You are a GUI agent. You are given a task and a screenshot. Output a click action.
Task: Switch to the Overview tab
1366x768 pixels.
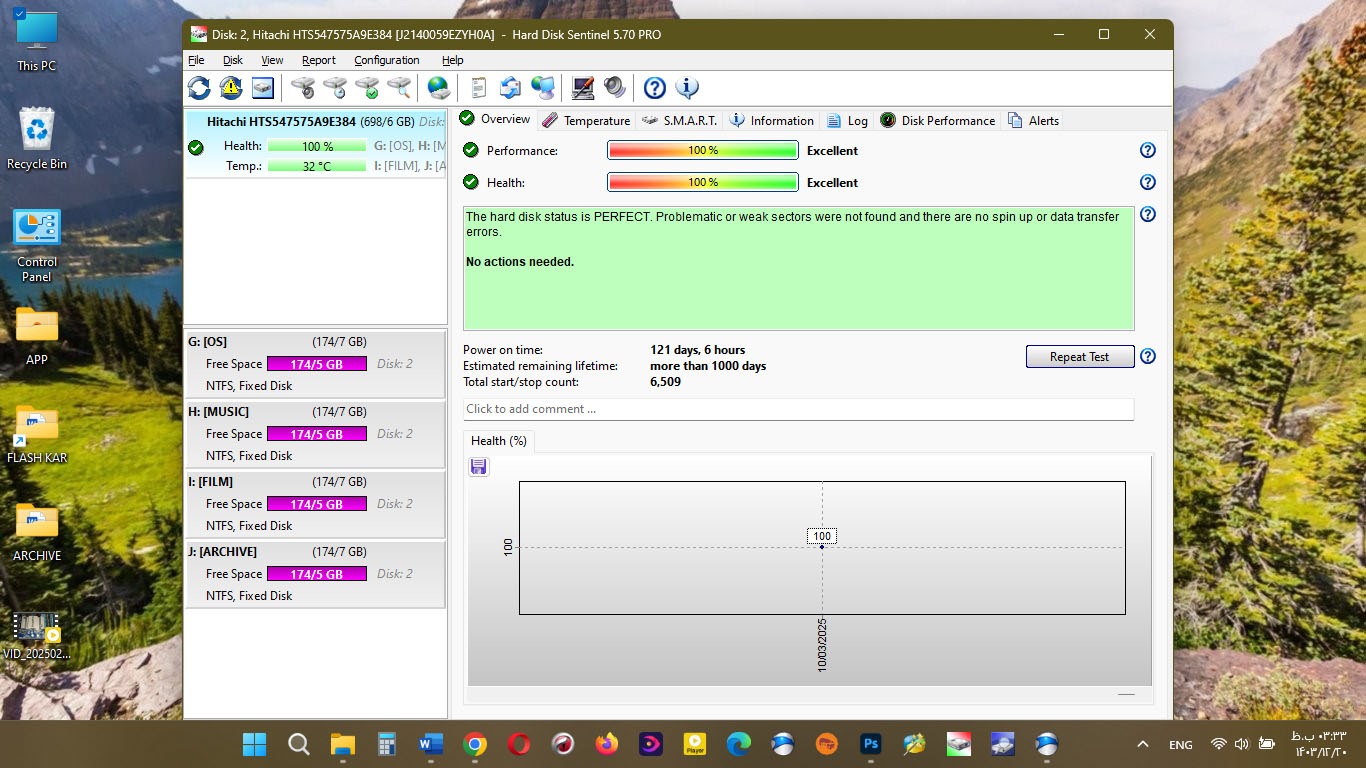pyautogui.click(x=495, y=119)
